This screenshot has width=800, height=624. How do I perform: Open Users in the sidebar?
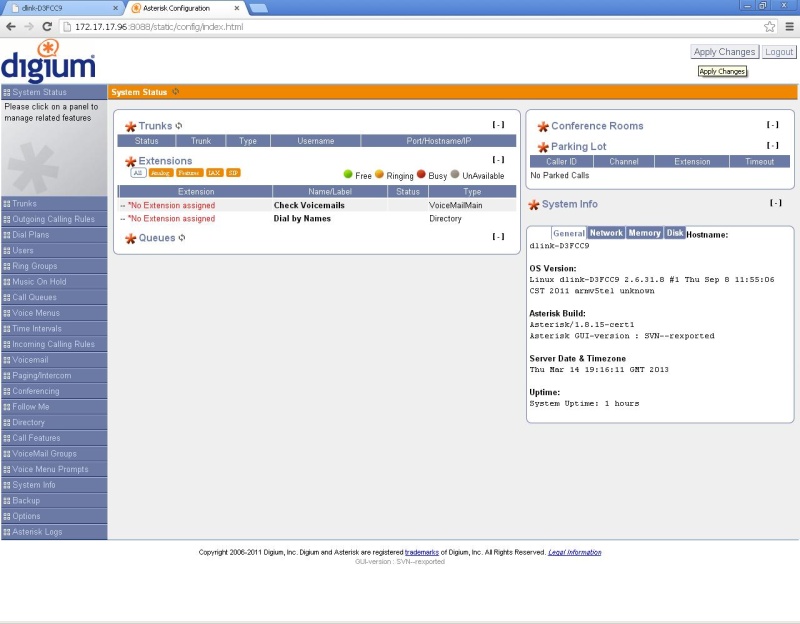pos(54,251)
